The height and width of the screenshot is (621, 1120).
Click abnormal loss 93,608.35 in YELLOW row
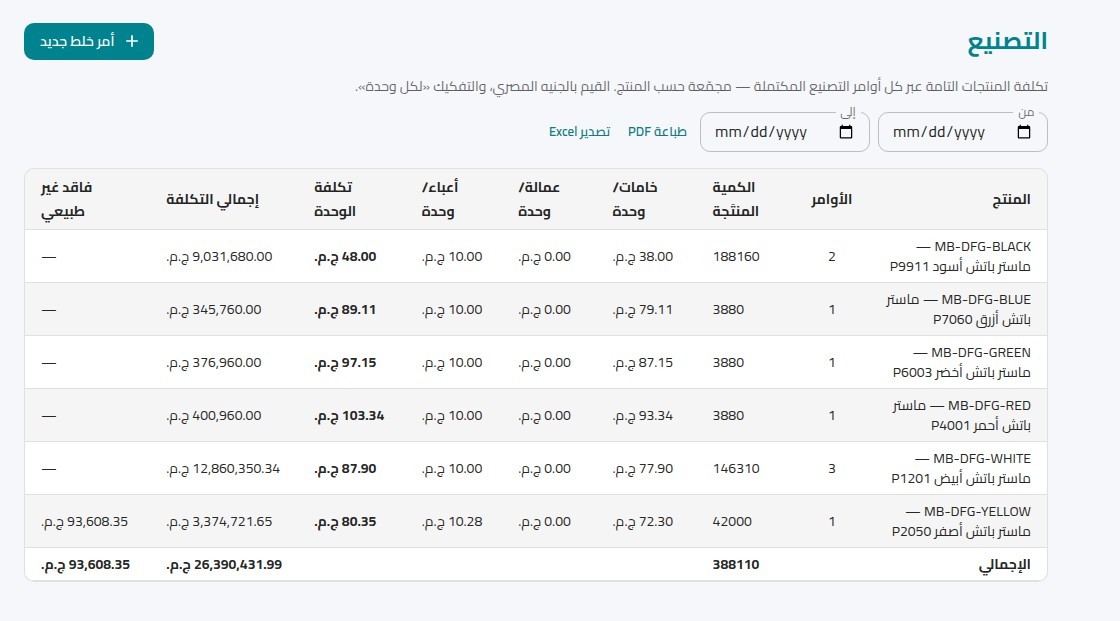[x=84, y=522]
